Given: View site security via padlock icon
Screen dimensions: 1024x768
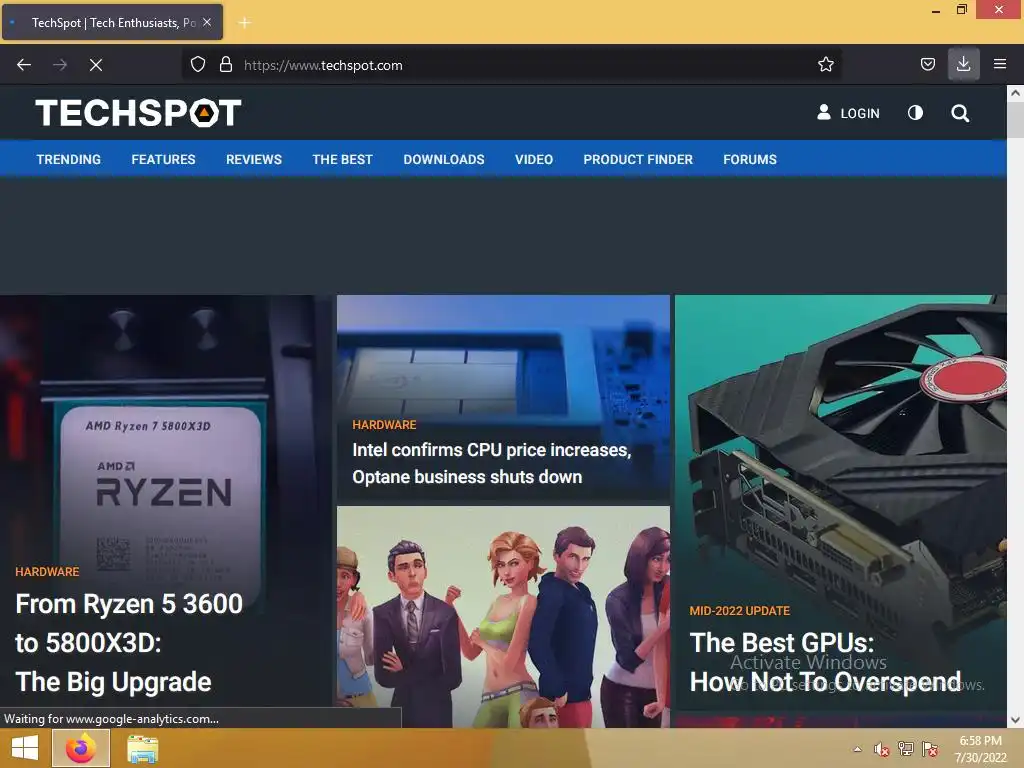Looking at the screenshot, I should (x=226, y=65).
